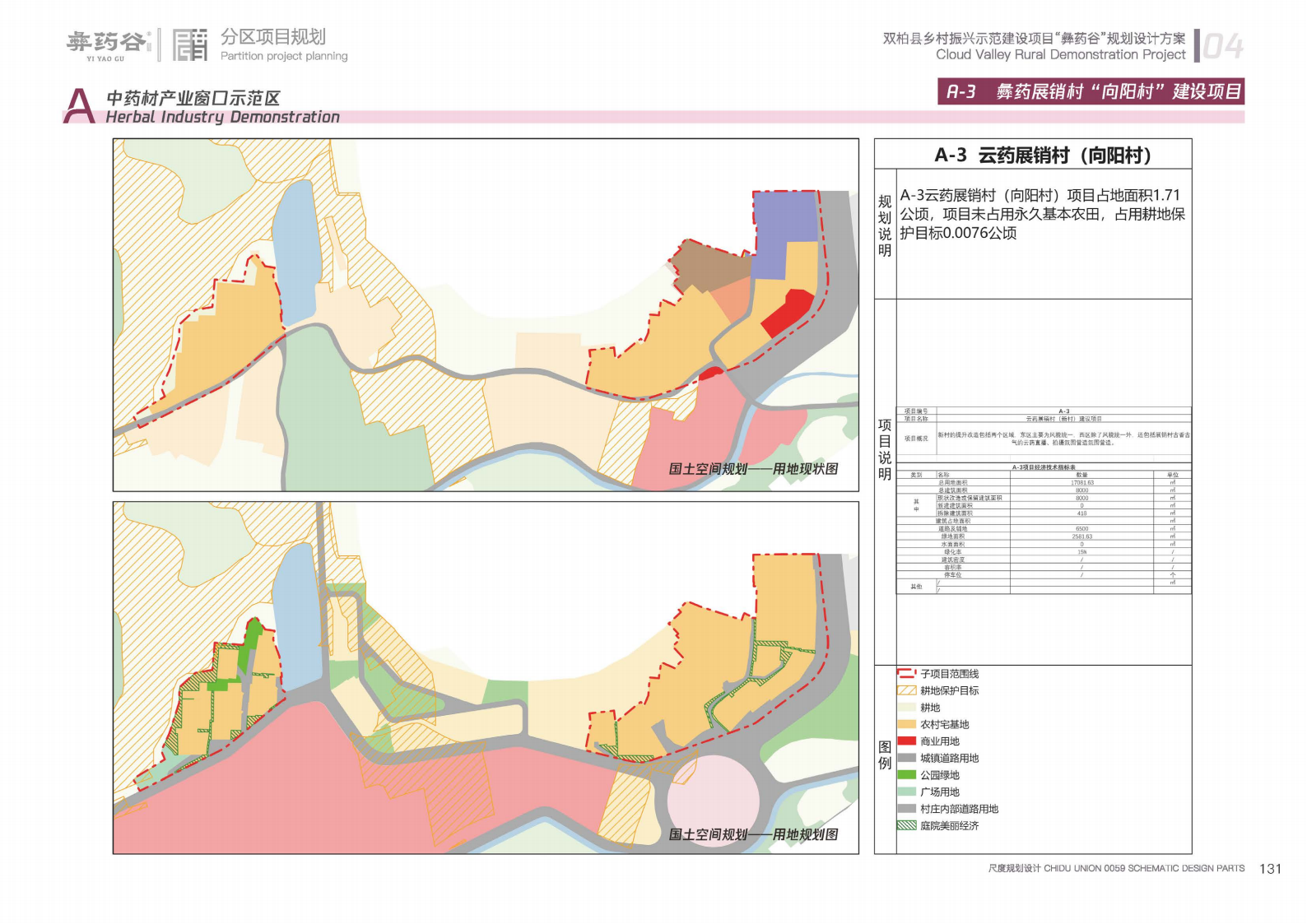This screenshot has width=1307, height=924.
Task: Click the red dashed 子项目范围线 legend symbol
Action: [x=906, y=673]
